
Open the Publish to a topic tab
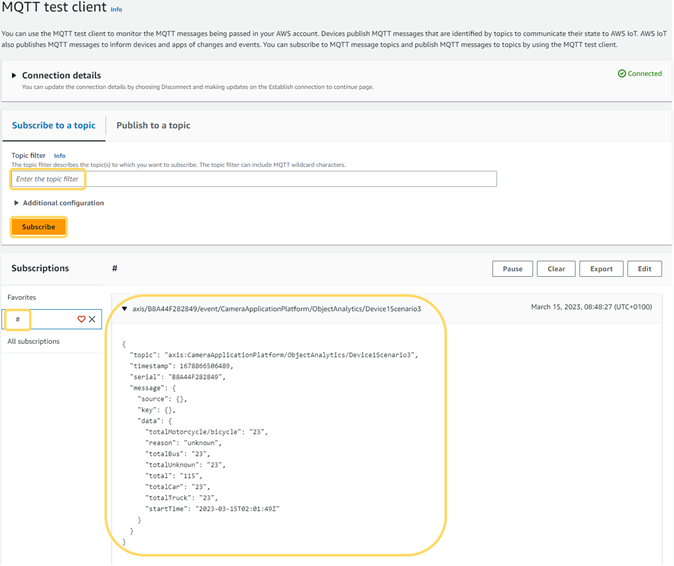153,125
